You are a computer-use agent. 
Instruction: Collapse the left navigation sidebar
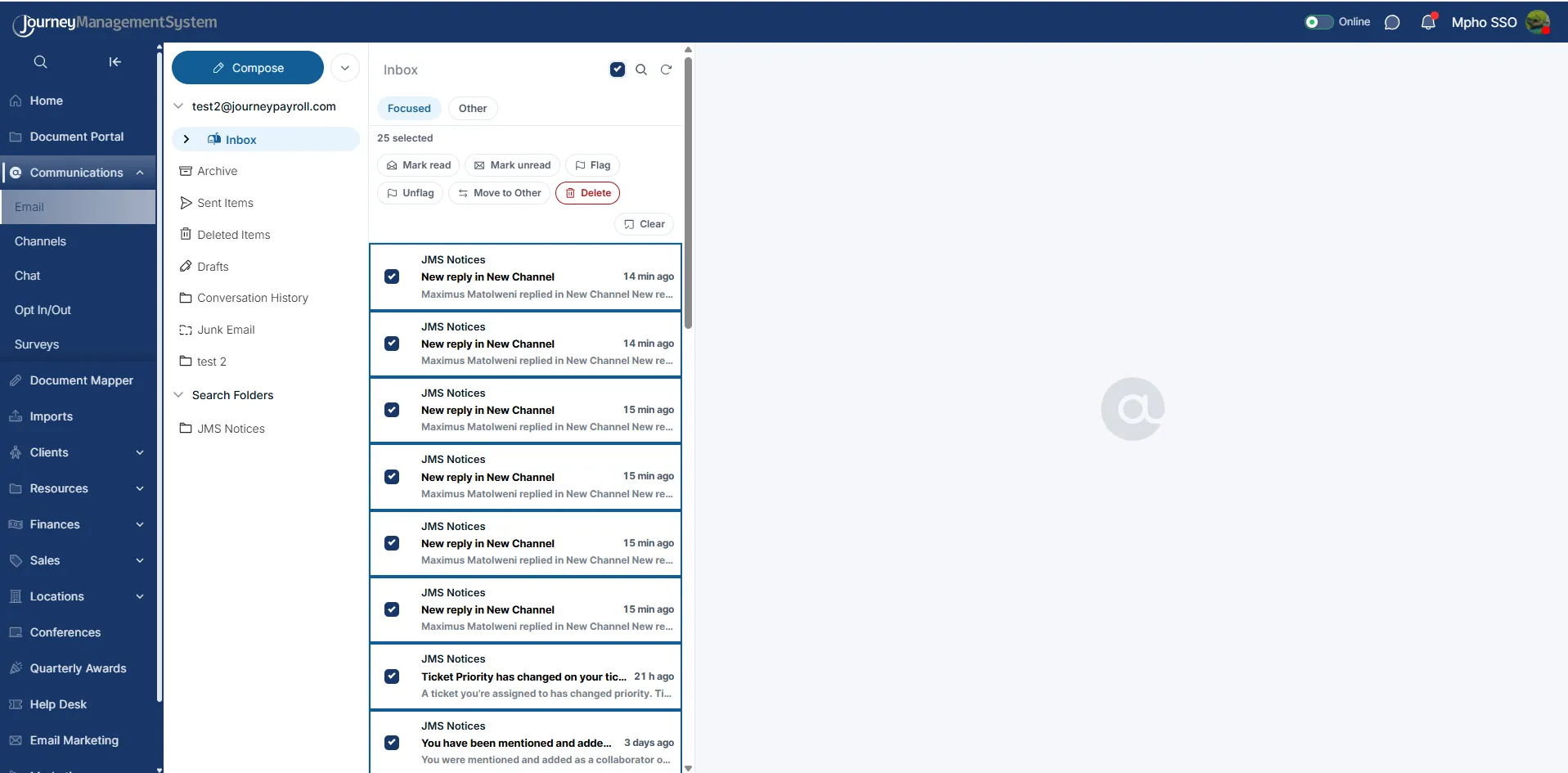pos(115,62)
